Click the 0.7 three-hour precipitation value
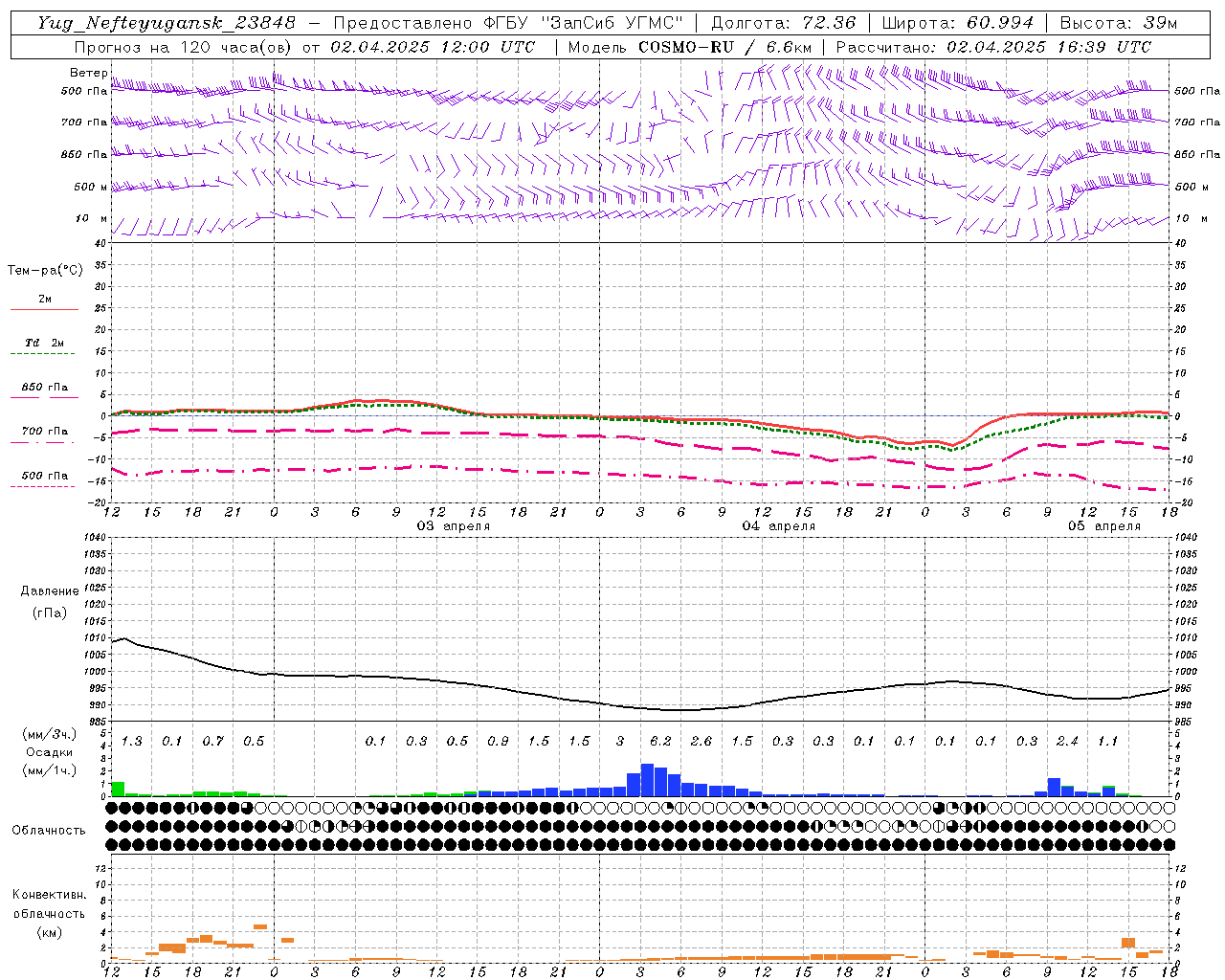 click(212, 741)
